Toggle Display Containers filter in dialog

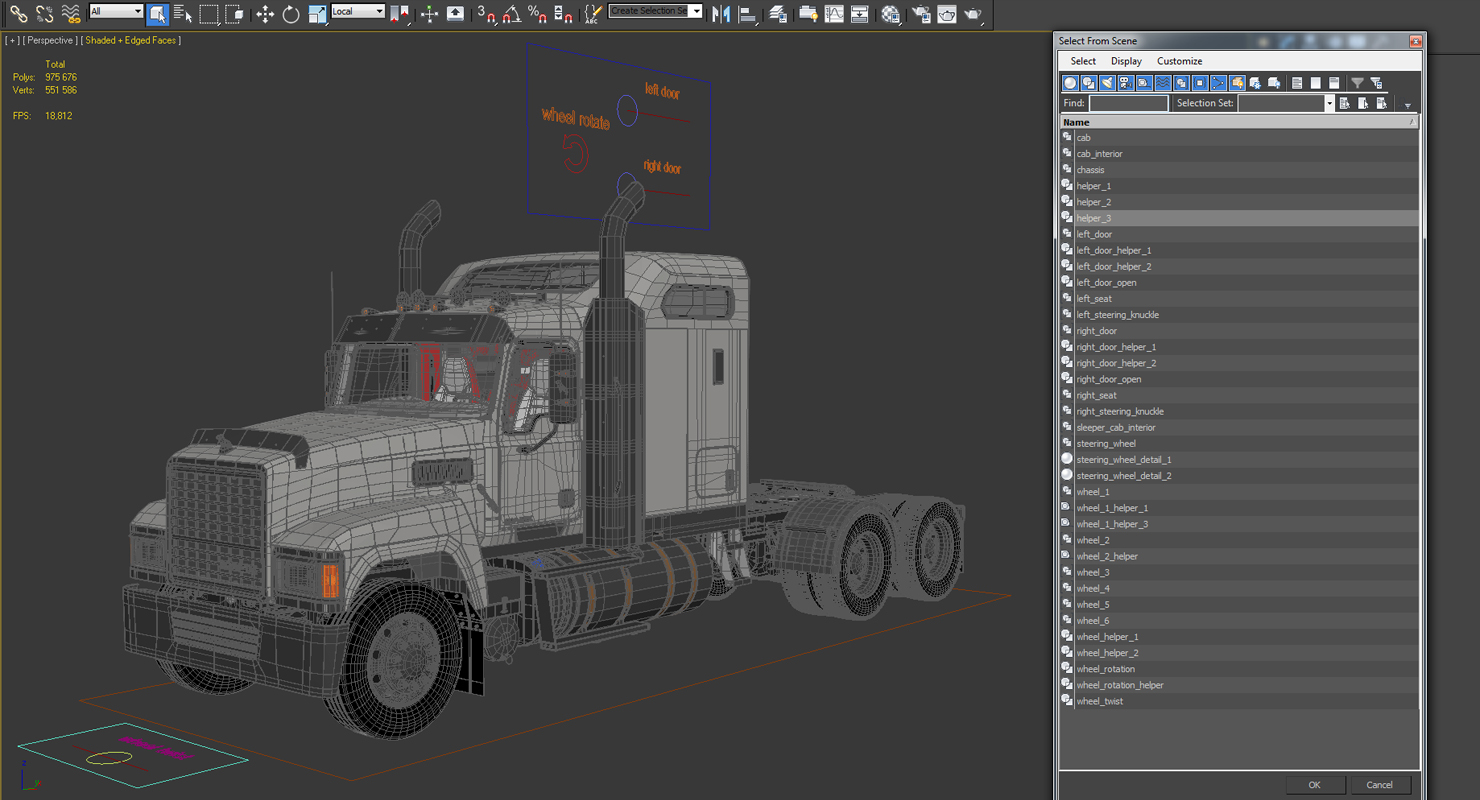coord(1237,83)
